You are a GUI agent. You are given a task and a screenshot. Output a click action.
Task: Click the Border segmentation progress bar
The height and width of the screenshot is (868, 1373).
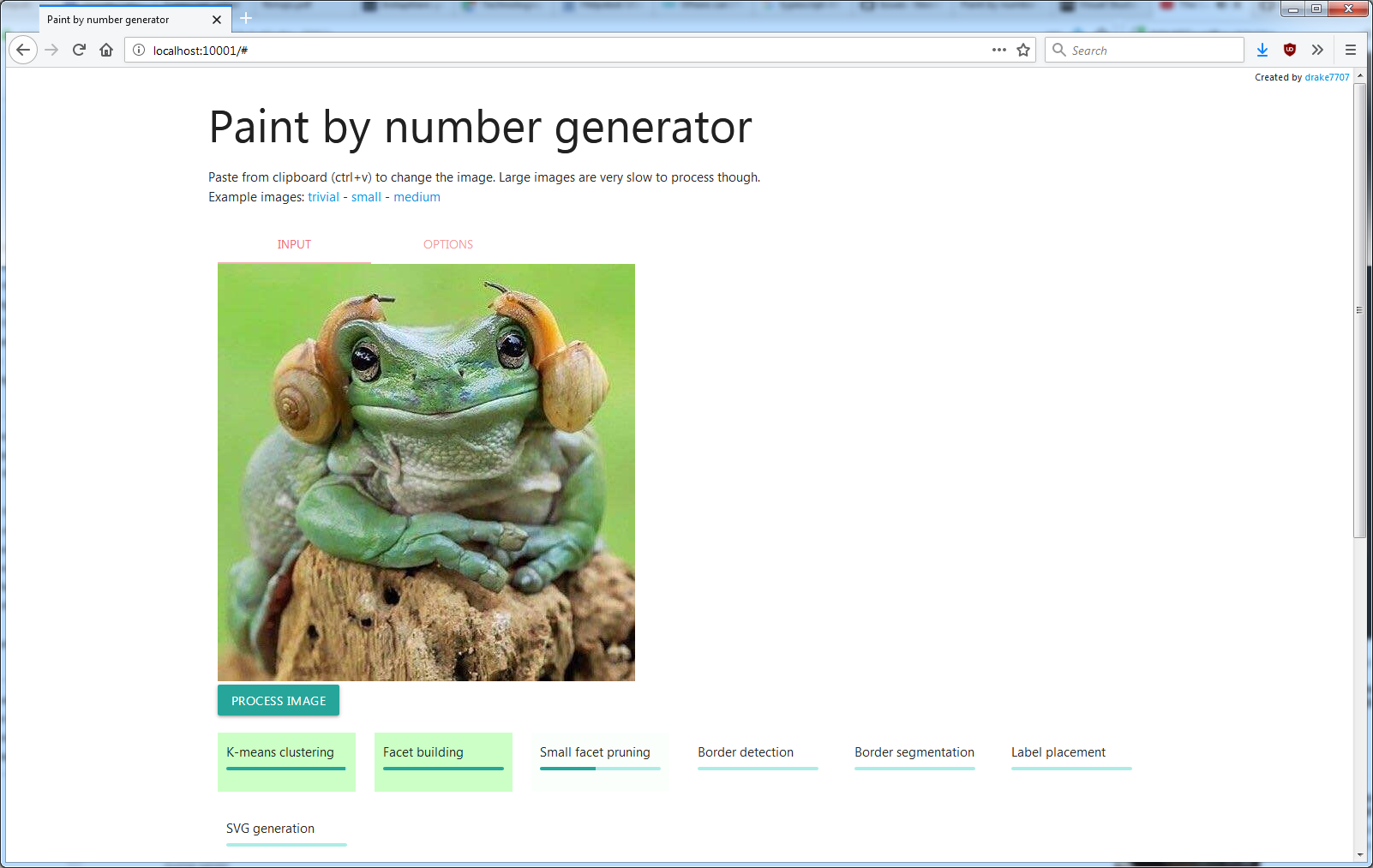914,769
